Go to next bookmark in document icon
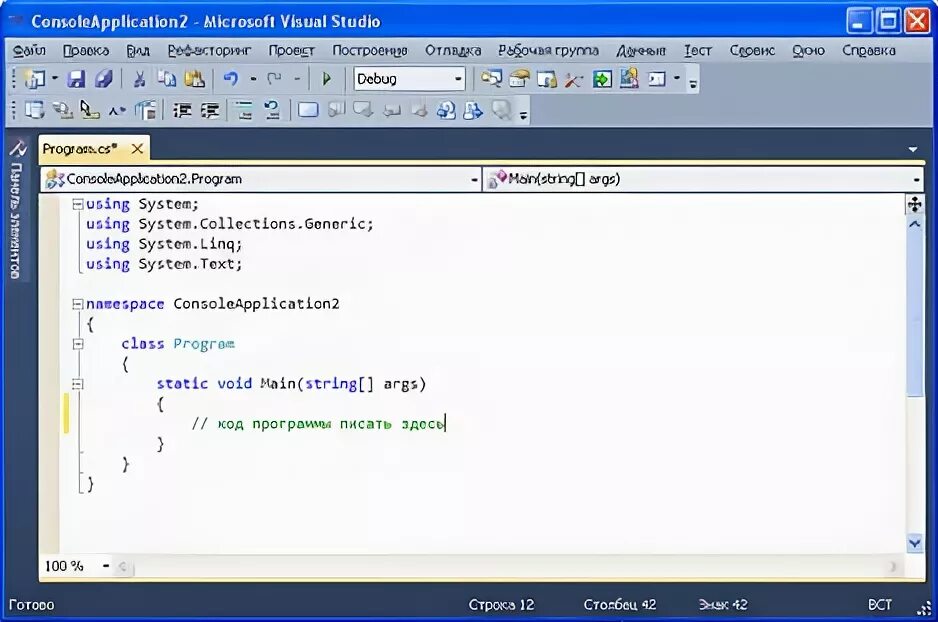 click(x=473, y=110)
